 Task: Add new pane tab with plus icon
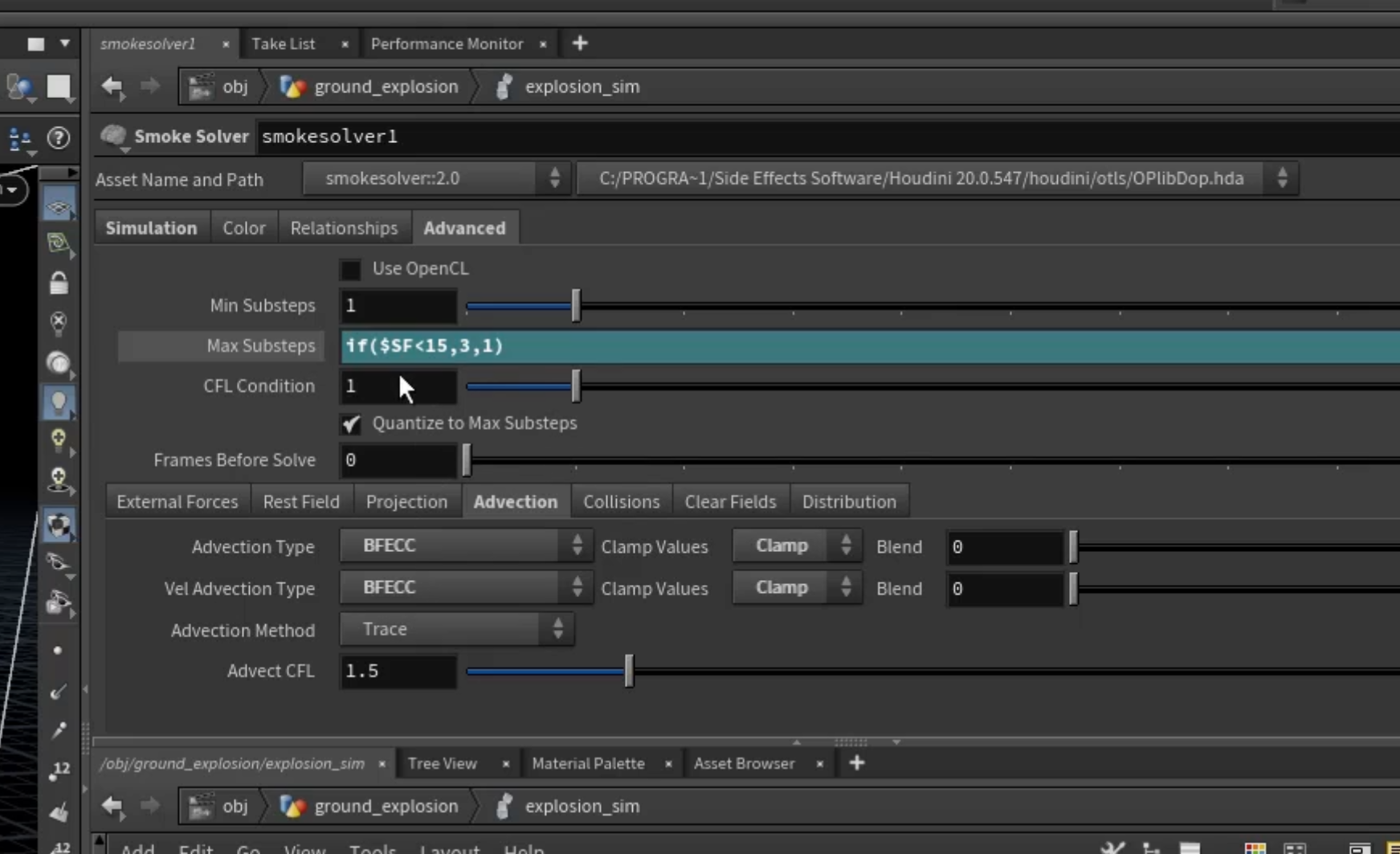click(x=580, y=43)
